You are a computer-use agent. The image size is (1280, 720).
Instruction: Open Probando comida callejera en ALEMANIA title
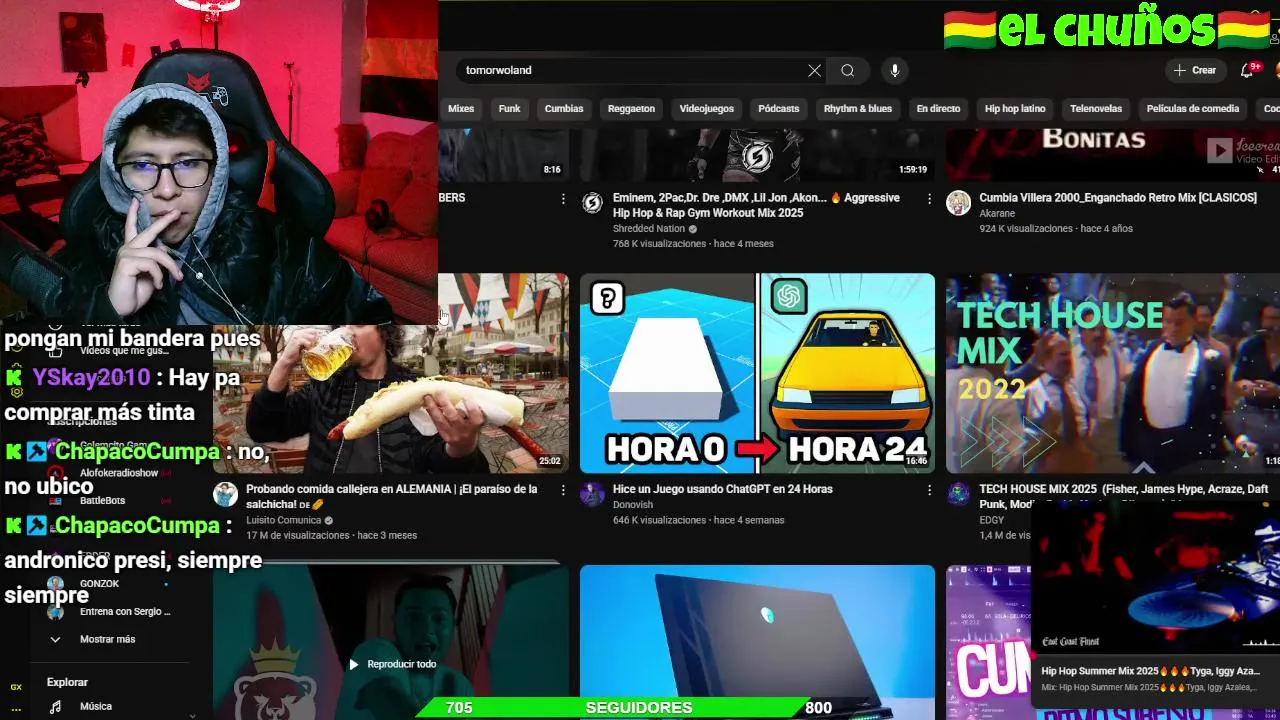tap(392, 496)
